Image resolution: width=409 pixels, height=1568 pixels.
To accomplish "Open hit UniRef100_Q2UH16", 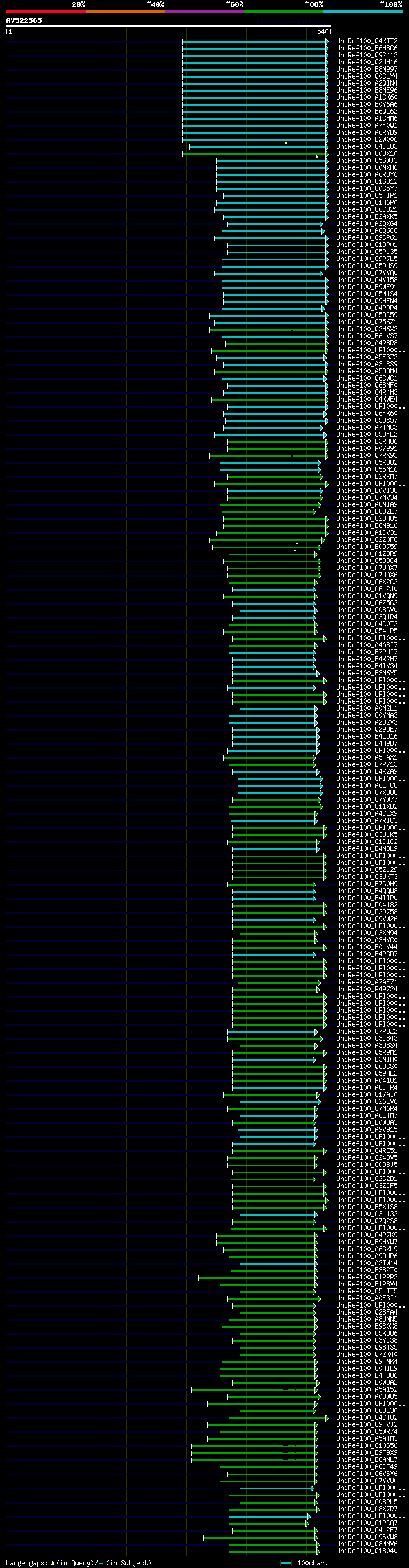I will click(x=367, y=62).
